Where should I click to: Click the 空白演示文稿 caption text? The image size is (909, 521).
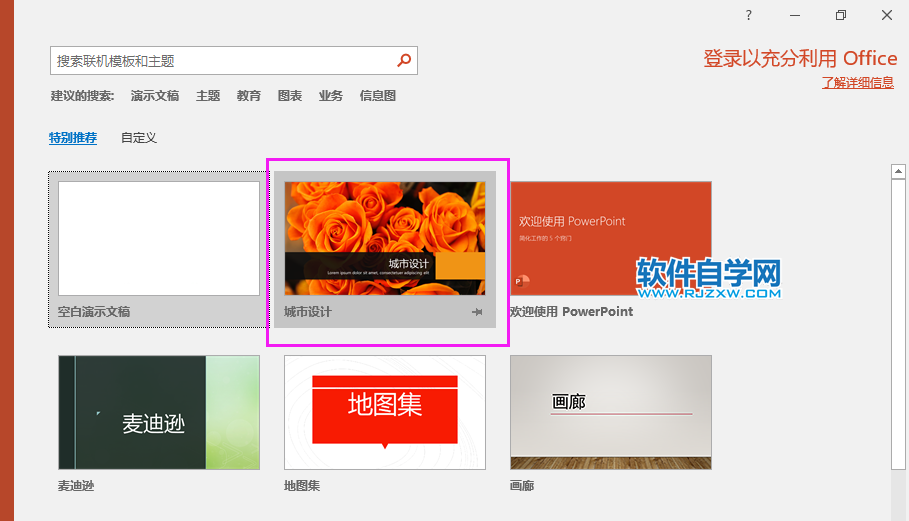94,312
